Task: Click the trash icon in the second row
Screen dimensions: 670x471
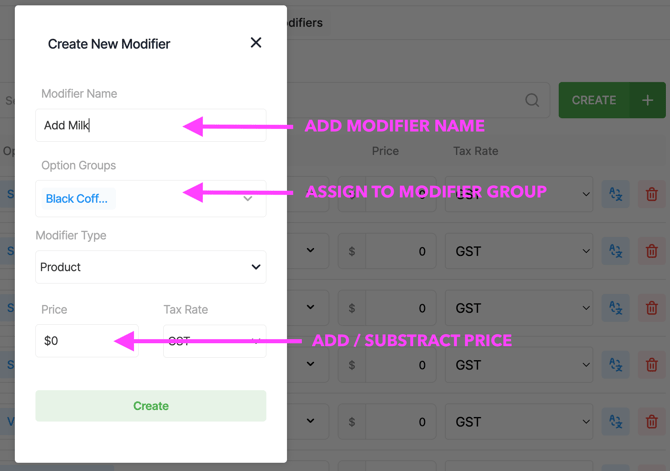Action: click(x=652, y=251)
